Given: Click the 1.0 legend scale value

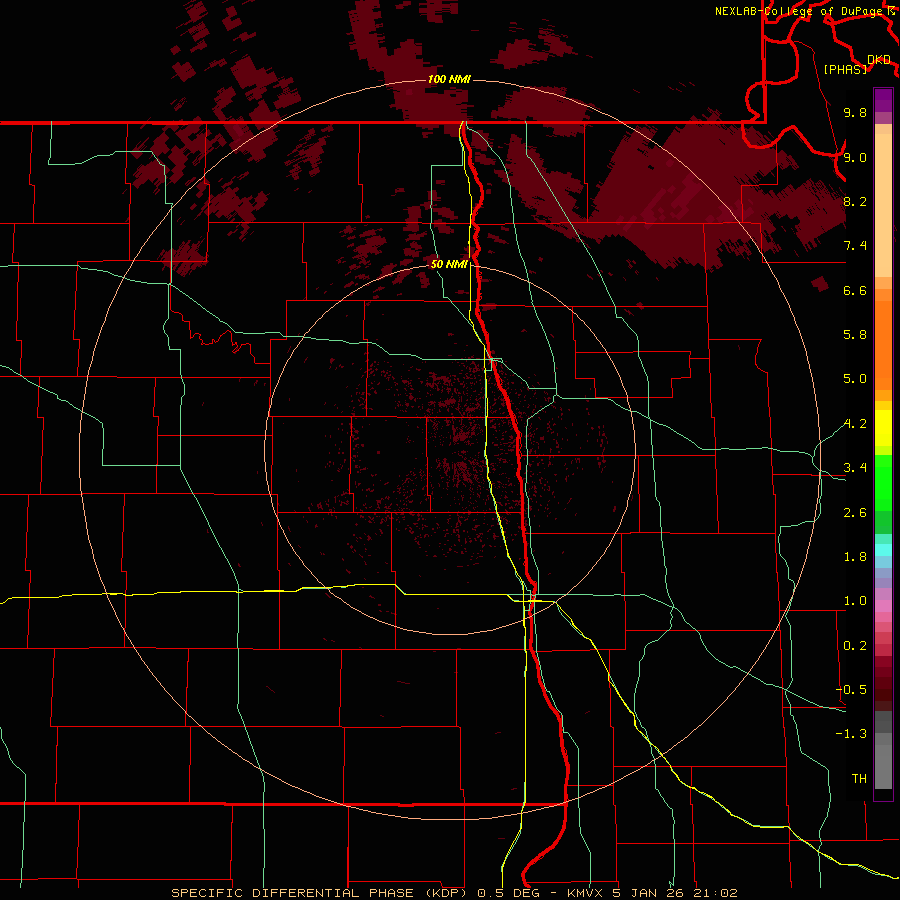Looking at the screenshot, I should 855,601.
